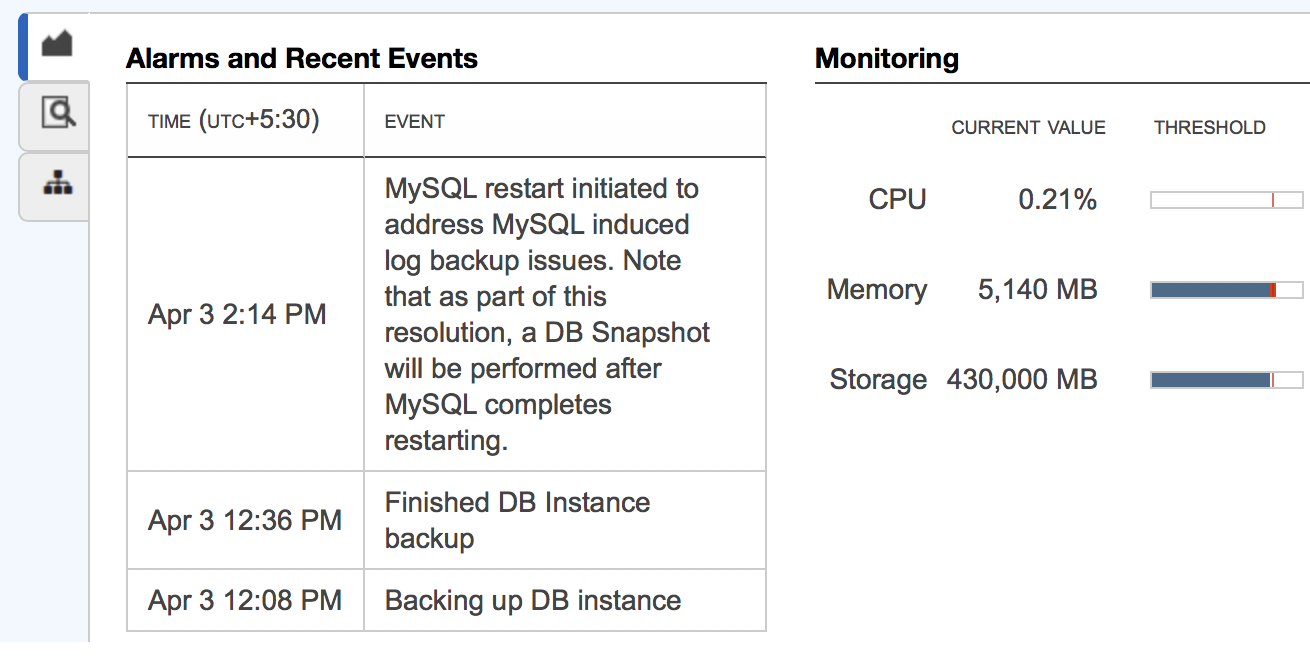Open the magnifier details sidebar tab
1310x656 pixels.
[x=57, y=113]
